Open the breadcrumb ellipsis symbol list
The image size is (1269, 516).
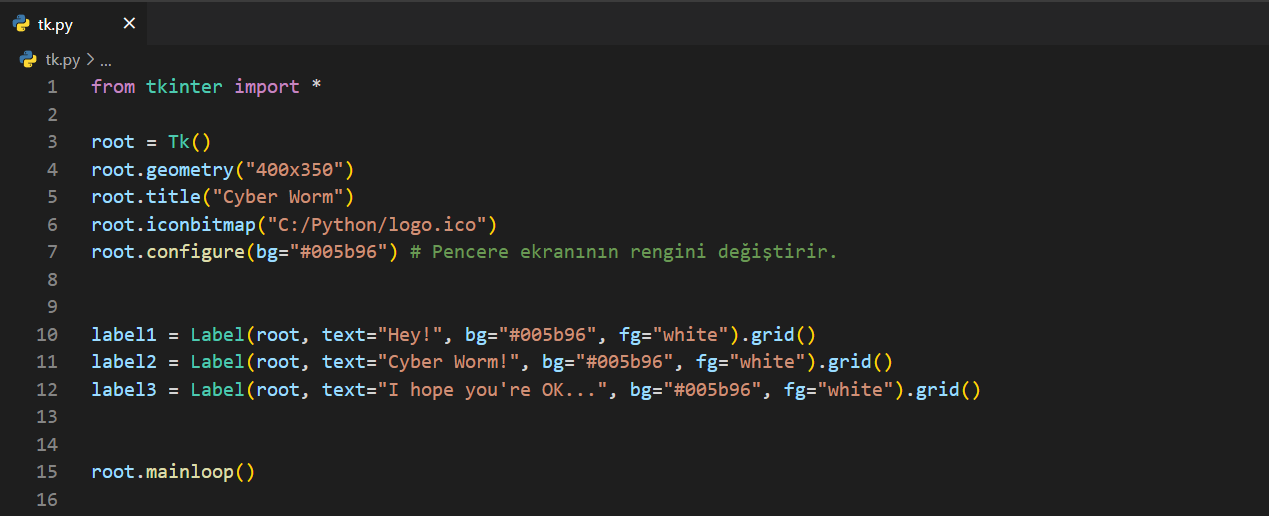coord(105,60)
